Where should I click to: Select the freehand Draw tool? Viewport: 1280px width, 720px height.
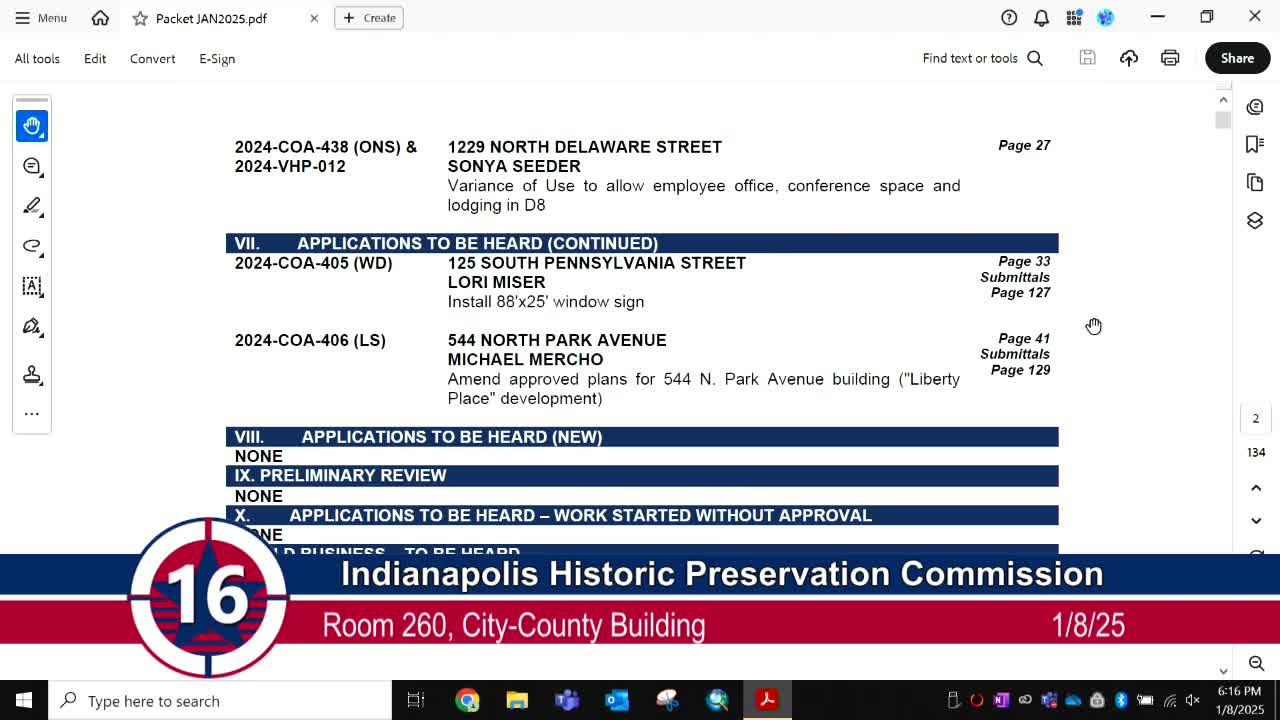(32, 246)
